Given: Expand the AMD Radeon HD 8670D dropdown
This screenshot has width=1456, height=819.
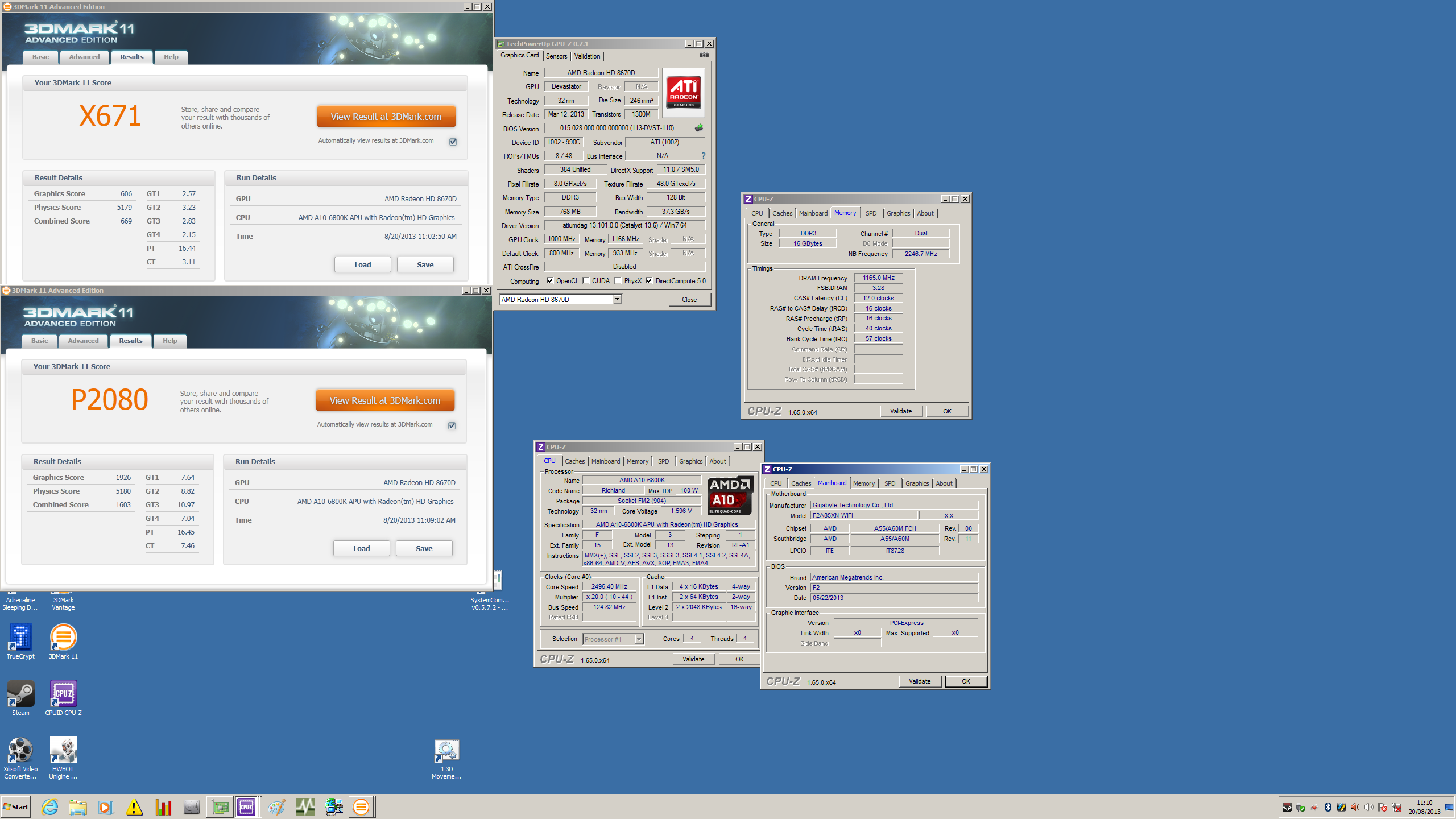Looking at the screenshot, I should [x=618, y=299].
